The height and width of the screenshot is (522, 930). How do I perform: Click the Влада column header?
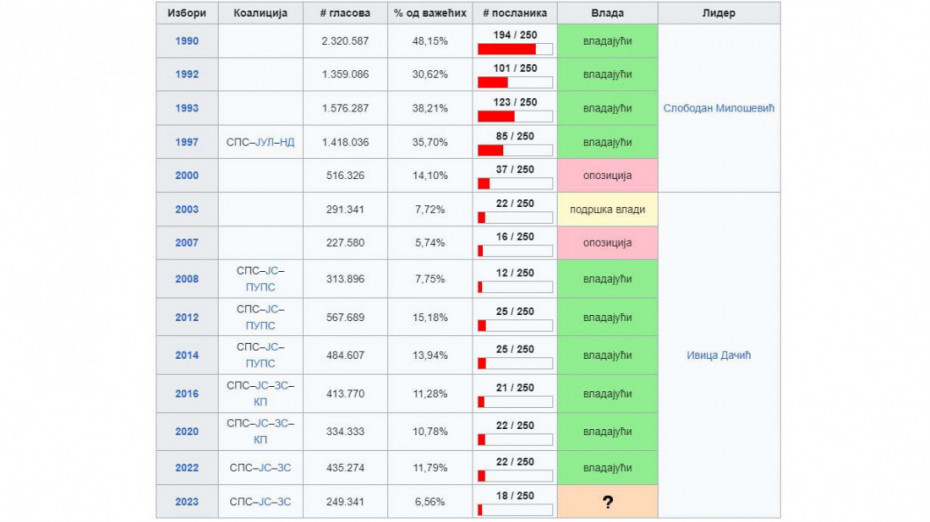click(x=607, y=13)
